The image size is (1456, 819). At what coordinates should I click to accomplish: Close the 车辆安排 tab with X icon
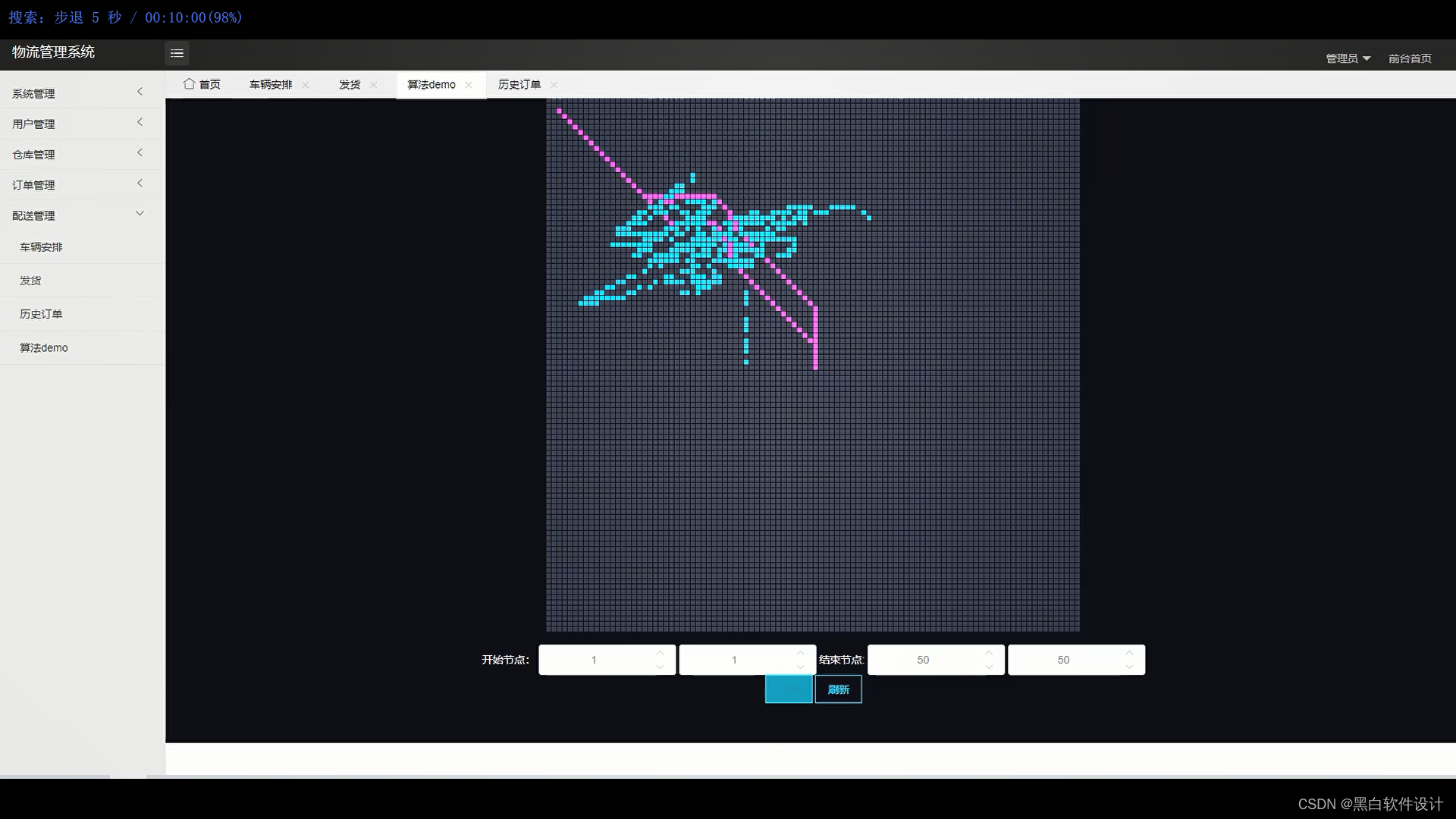[x=306, y=85]
